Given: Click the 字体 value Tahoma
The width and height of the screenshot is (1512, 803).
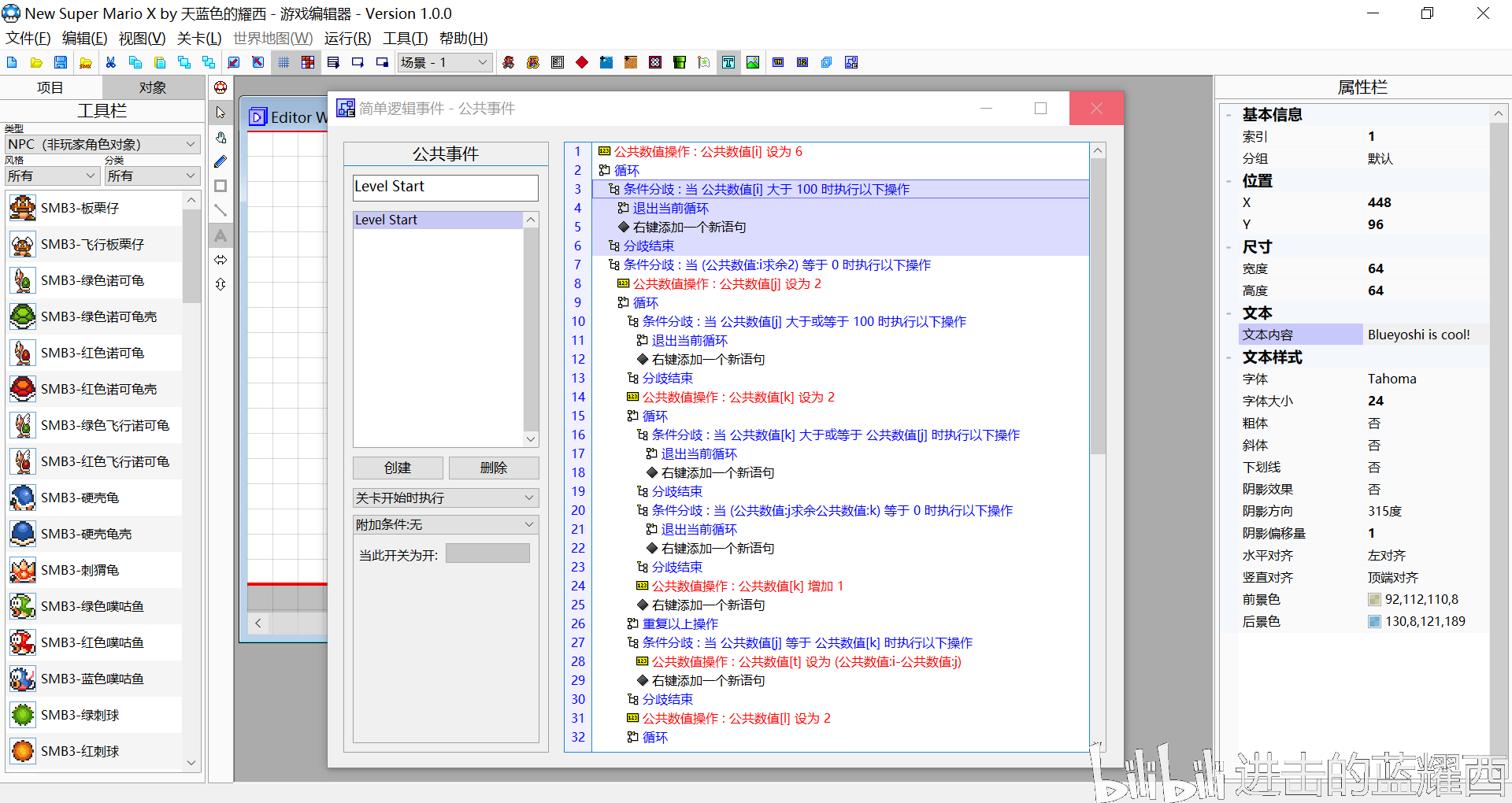Looking at the screenshot, I should point(1392,379).
